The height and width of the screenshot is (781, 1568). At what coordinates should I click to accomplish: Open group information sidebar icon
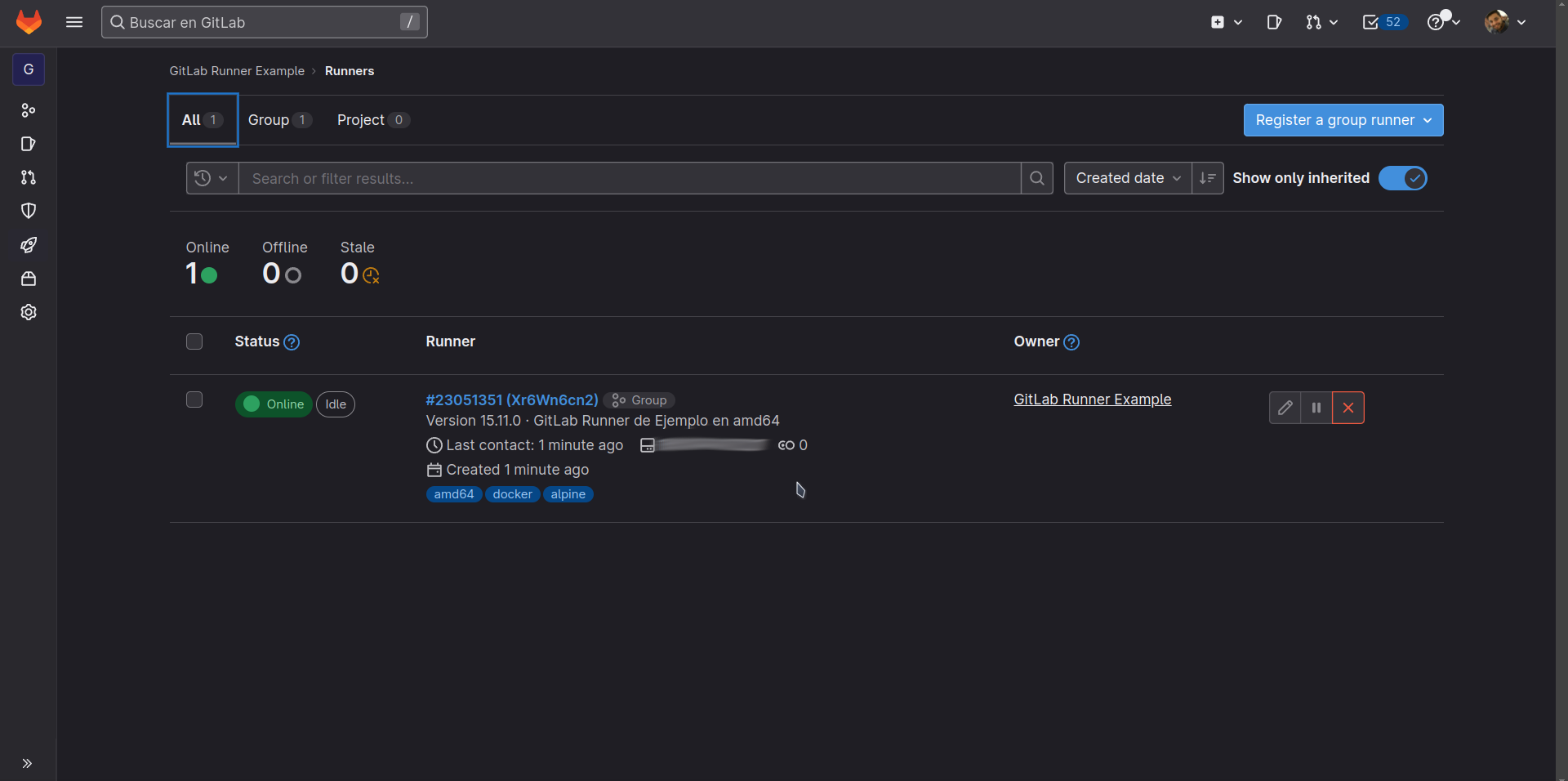coord(29,110)
